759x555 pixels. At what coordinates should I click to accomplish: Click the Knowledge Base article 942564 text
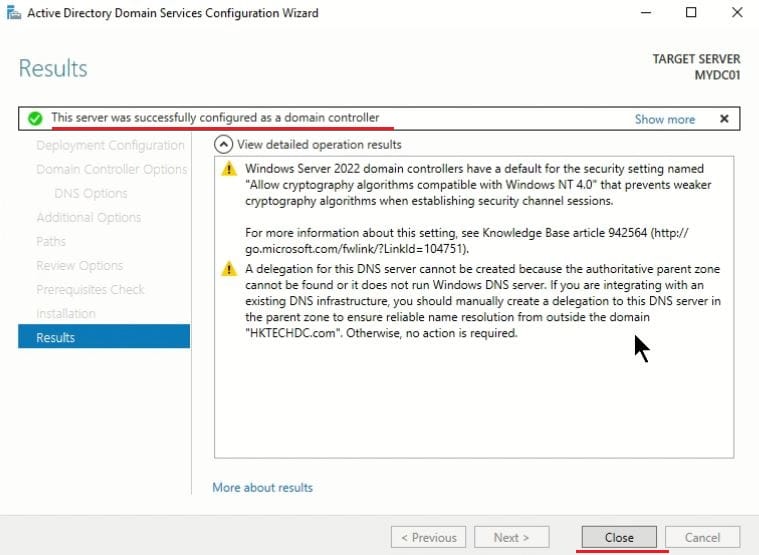[564, 233]
